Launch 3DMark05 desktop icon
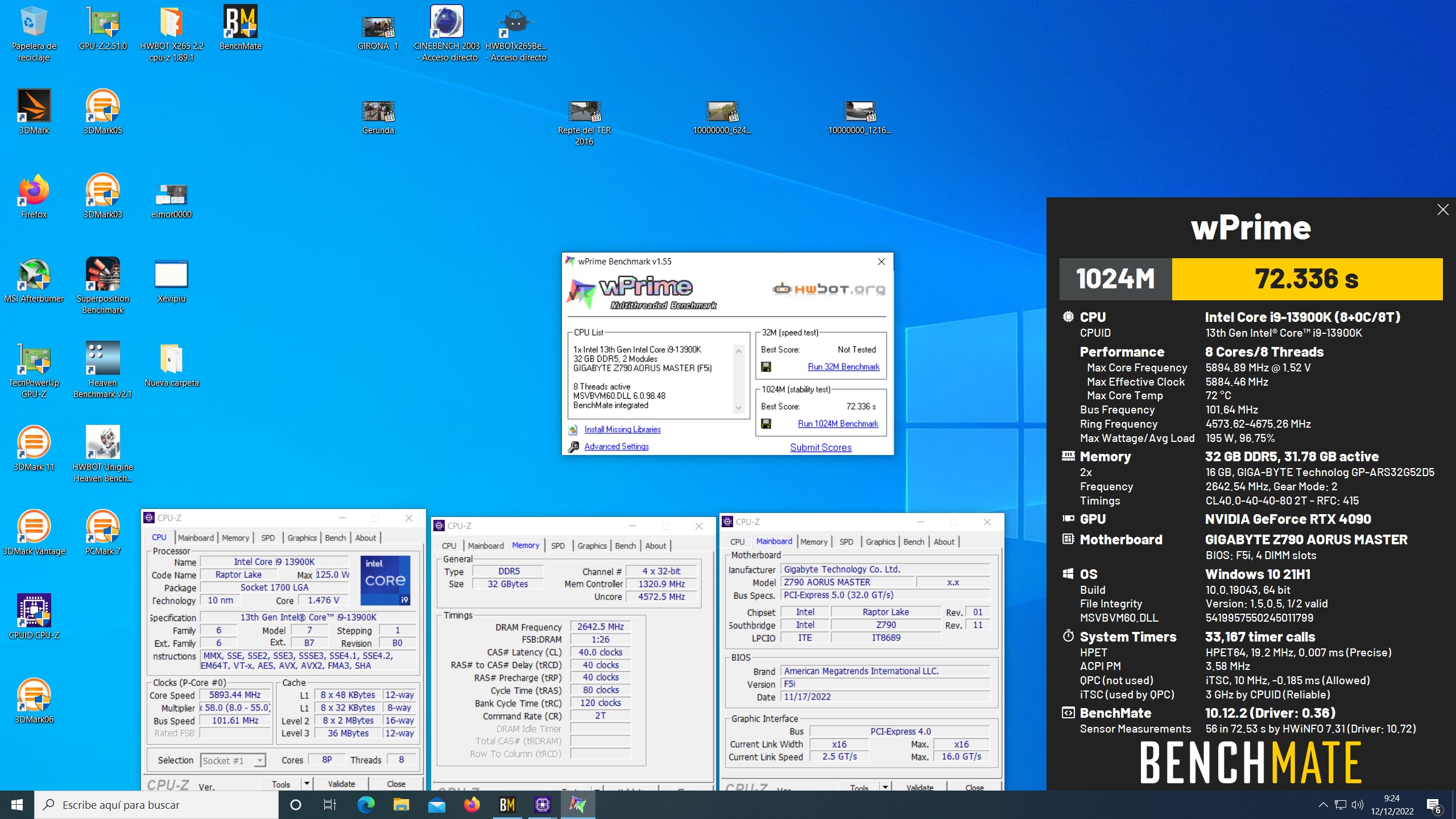1456x819 pixels. click(x=103, y=111)
